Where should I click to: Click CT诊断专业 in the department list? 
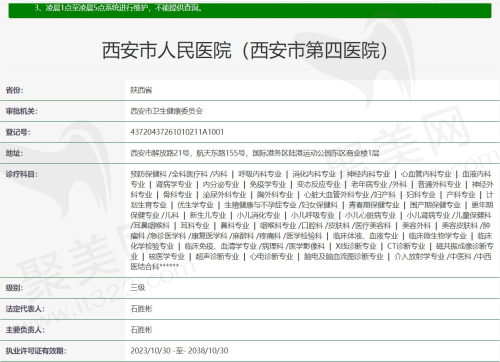pos(406,246)
